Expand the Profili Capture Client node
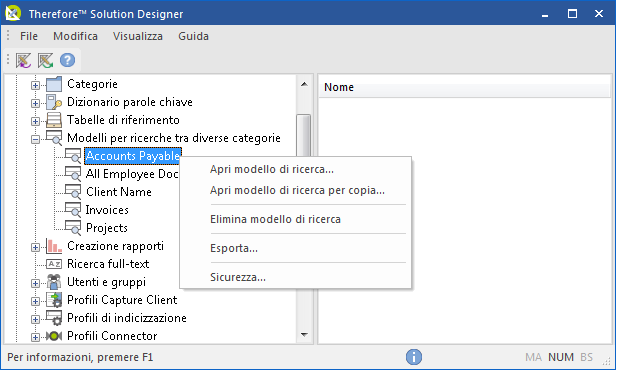Screen dimensions: 617x371 35,301
